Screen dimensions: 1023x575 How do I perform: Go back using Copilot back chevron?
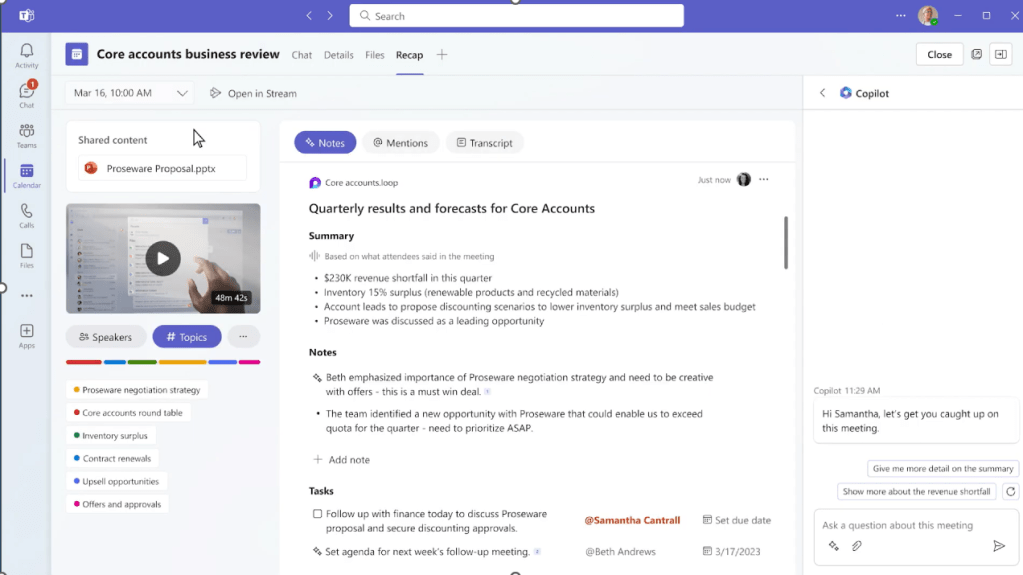(823, 93)
